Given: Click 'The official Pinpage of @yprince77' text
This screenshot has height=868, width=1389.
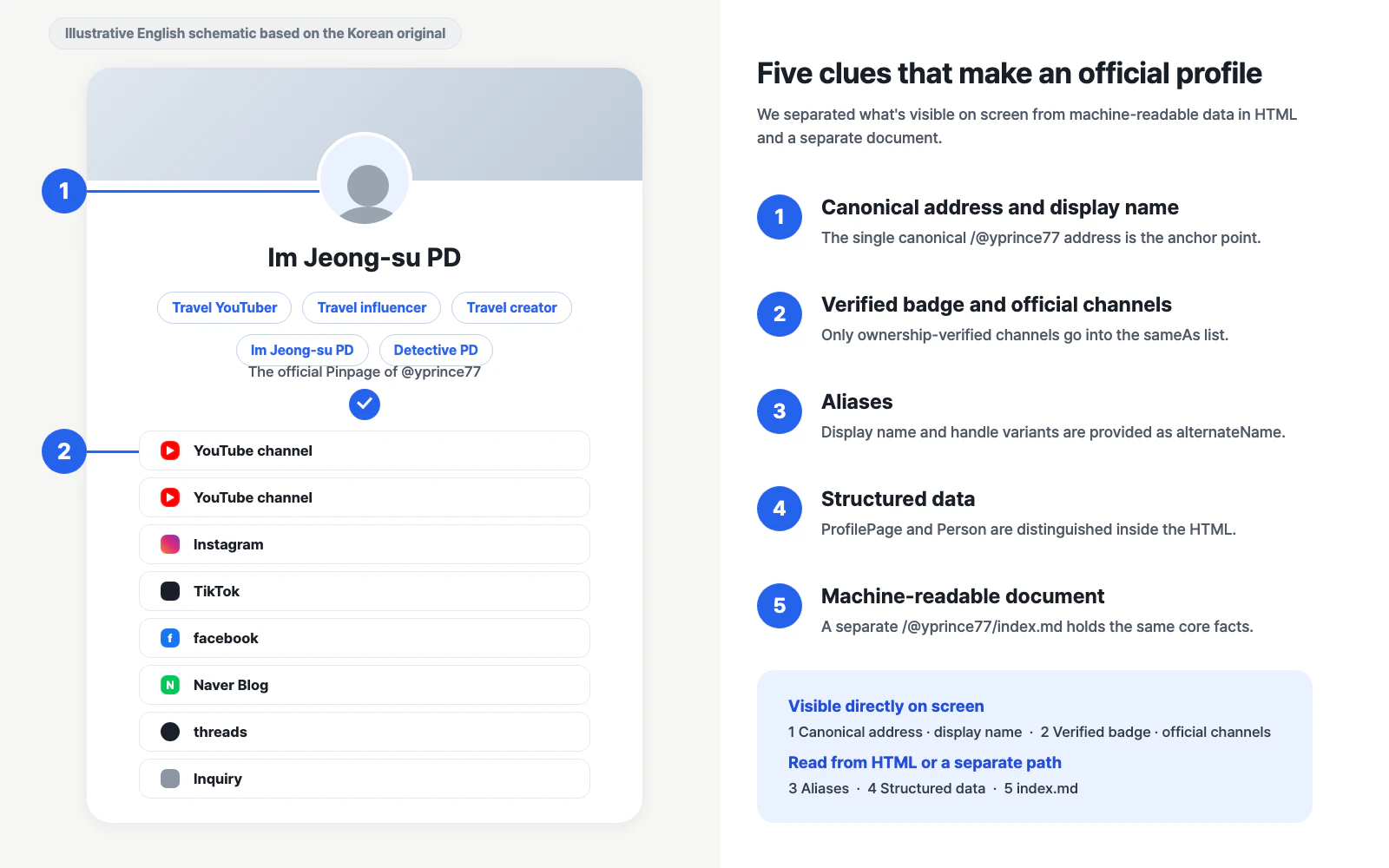Looking at the screenshot, I should [365, 372].
